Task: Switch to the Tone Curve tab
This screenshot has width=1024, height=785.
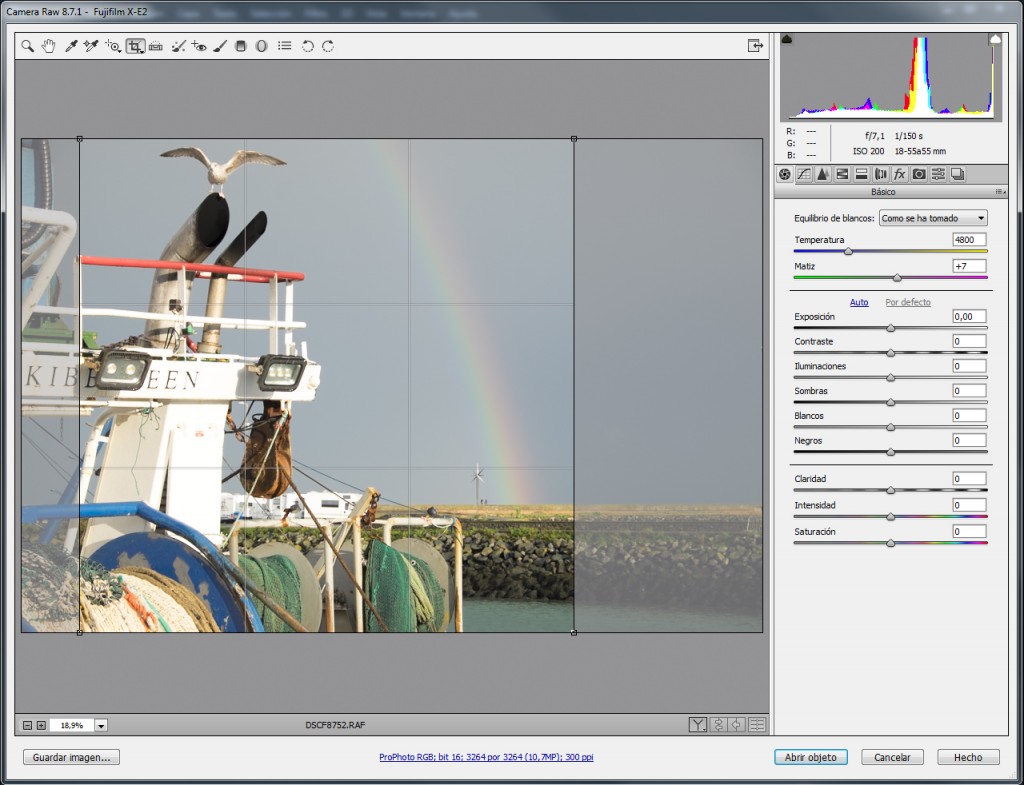Action: click(804, 174)
